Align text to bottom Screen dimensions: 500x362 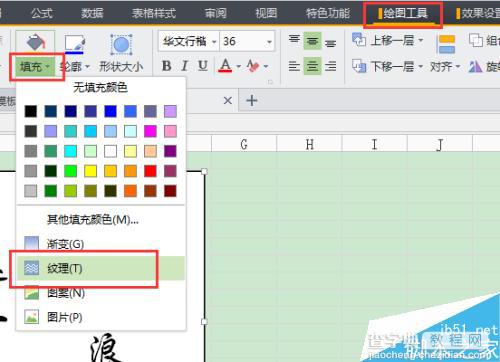(331, 43)
